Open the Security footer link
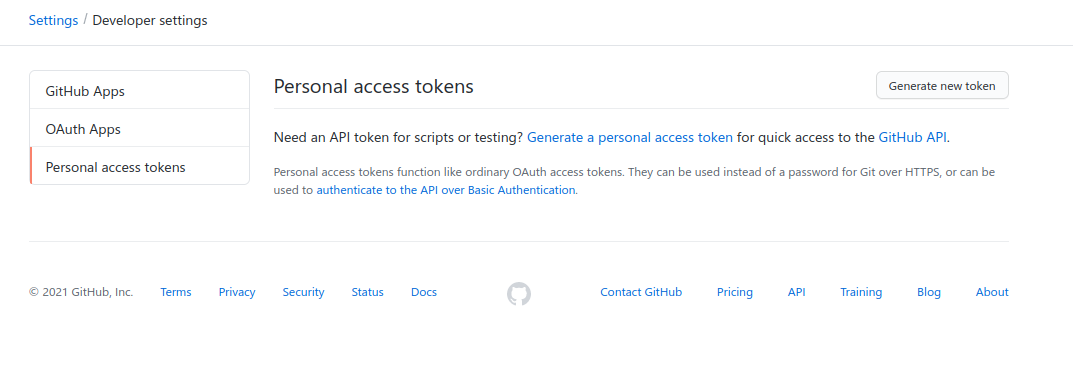This screenshot has width=1073, height=369. click(x=303, y=292)
